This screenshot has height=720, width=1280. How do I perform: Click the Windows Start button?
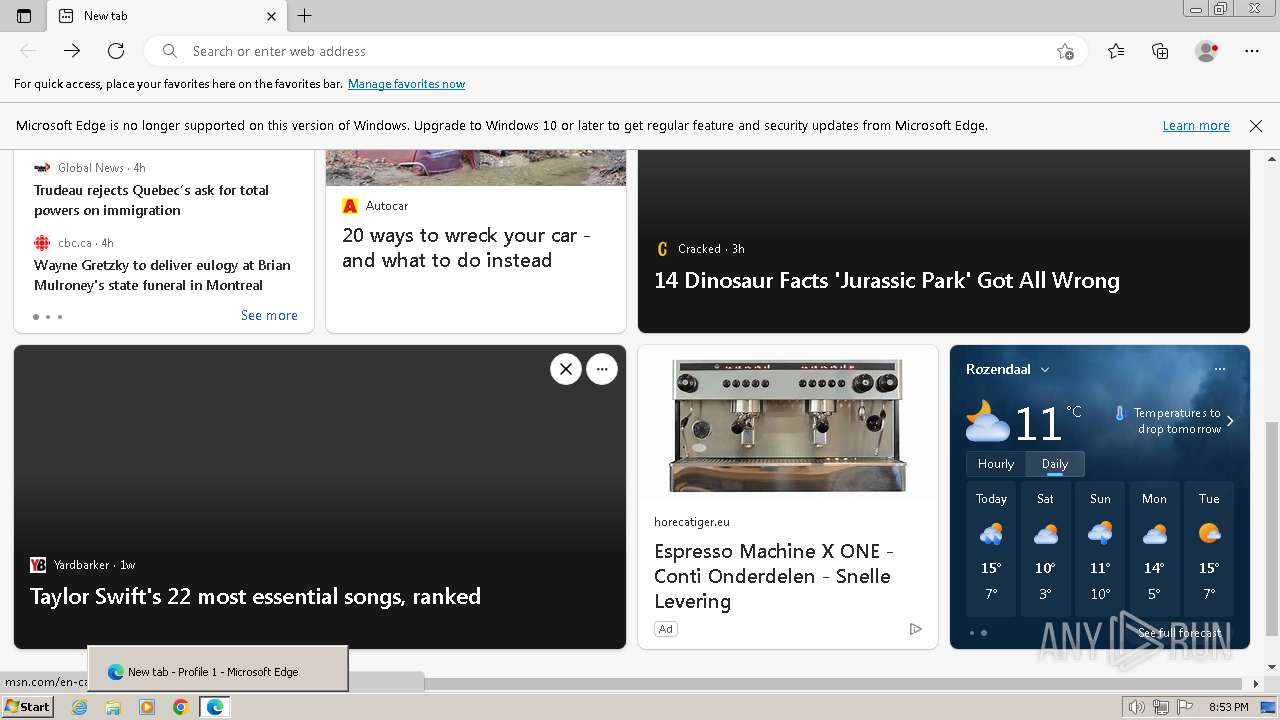[x=28, y=707]
